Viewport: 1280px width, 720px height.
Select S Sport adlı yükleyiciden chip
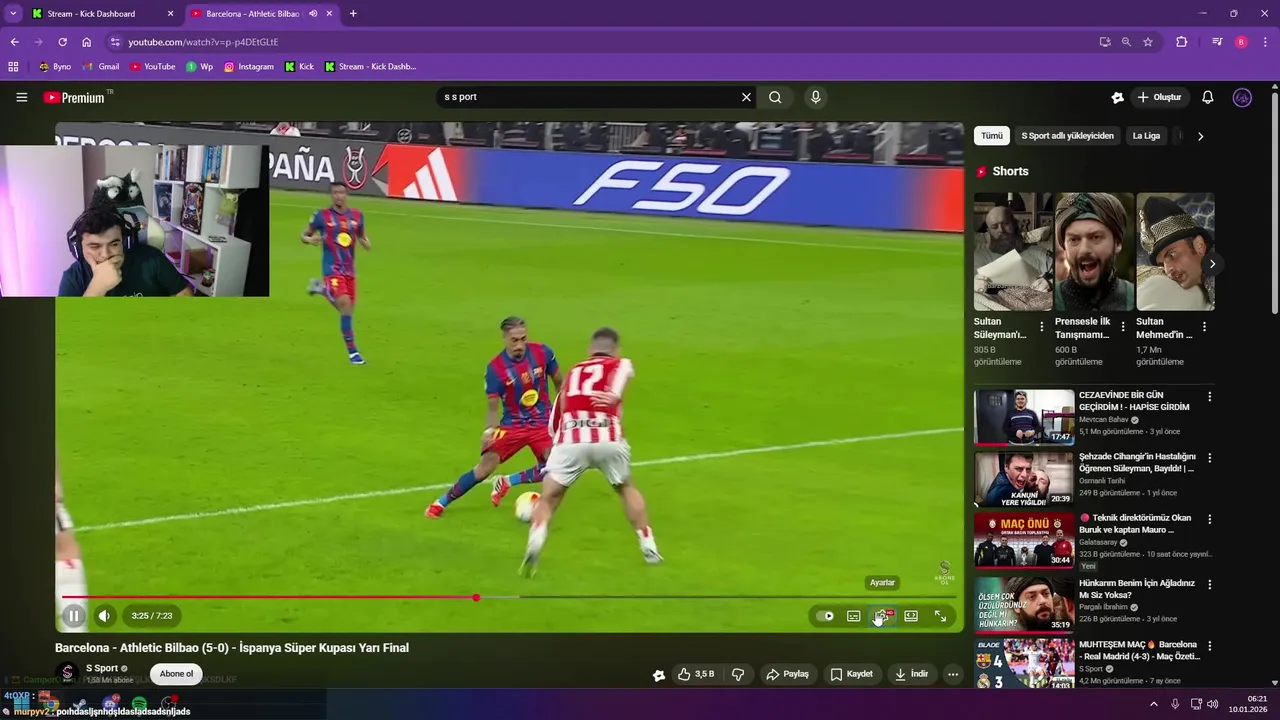click(1067, 136)
